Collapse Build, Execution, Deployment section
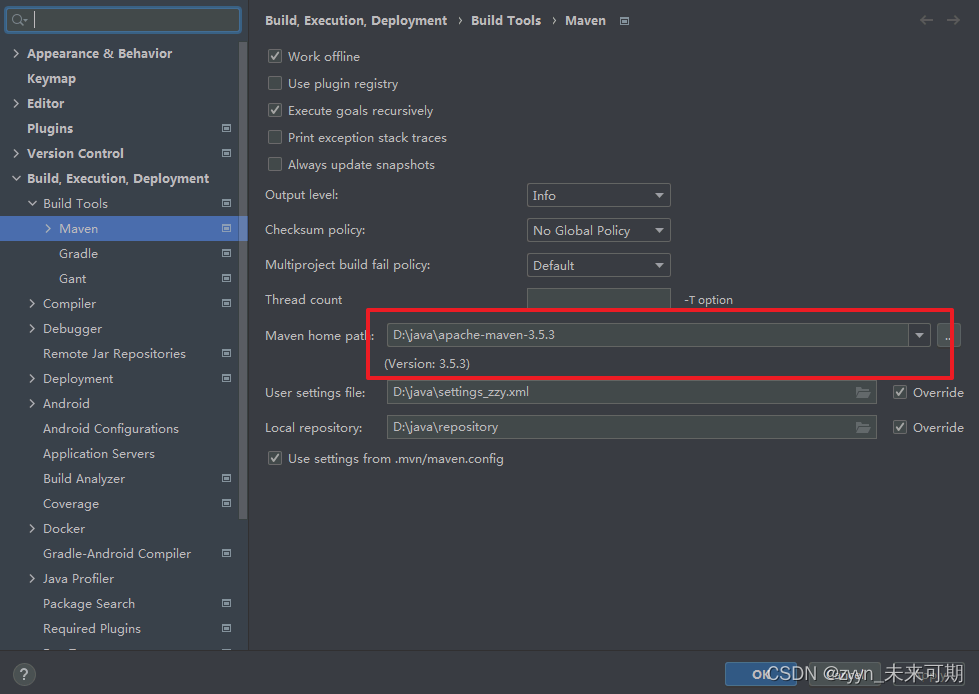The image size is (979, 694). [16, 178]
